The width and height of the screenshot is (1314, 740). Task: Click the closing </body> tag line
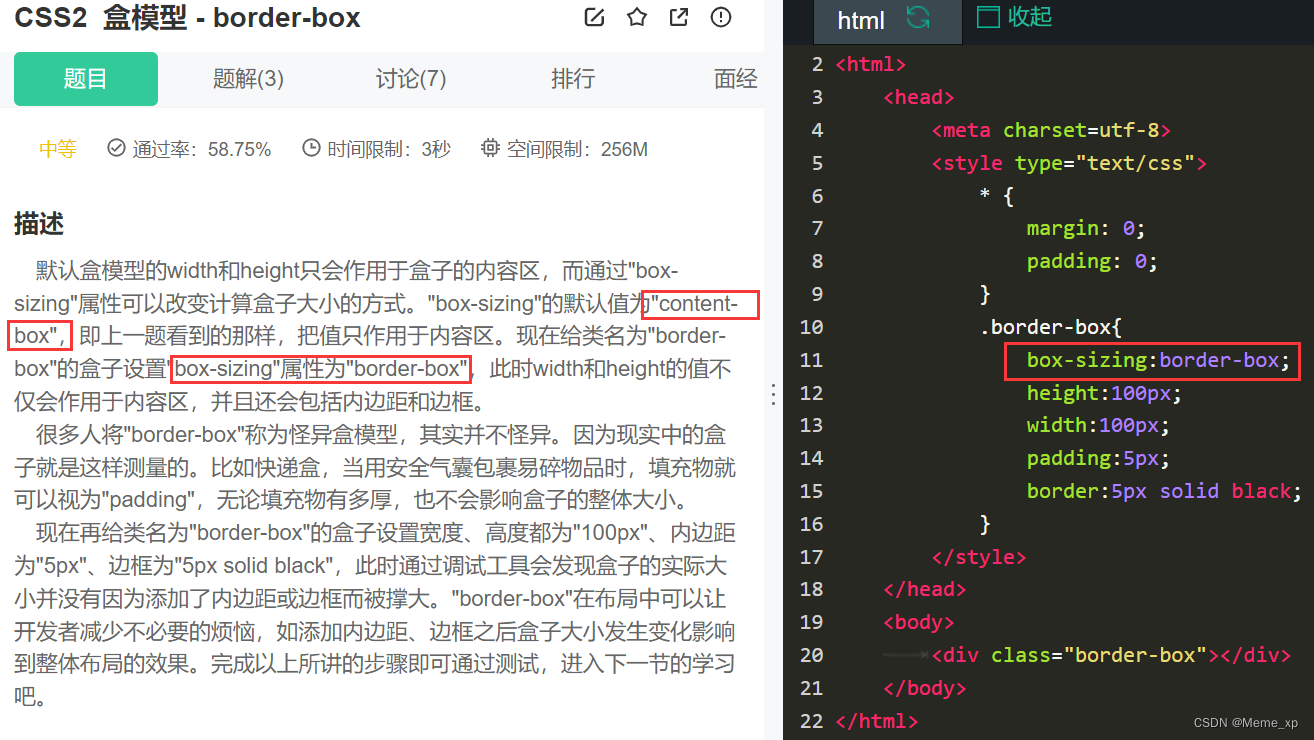pos(925,688)
